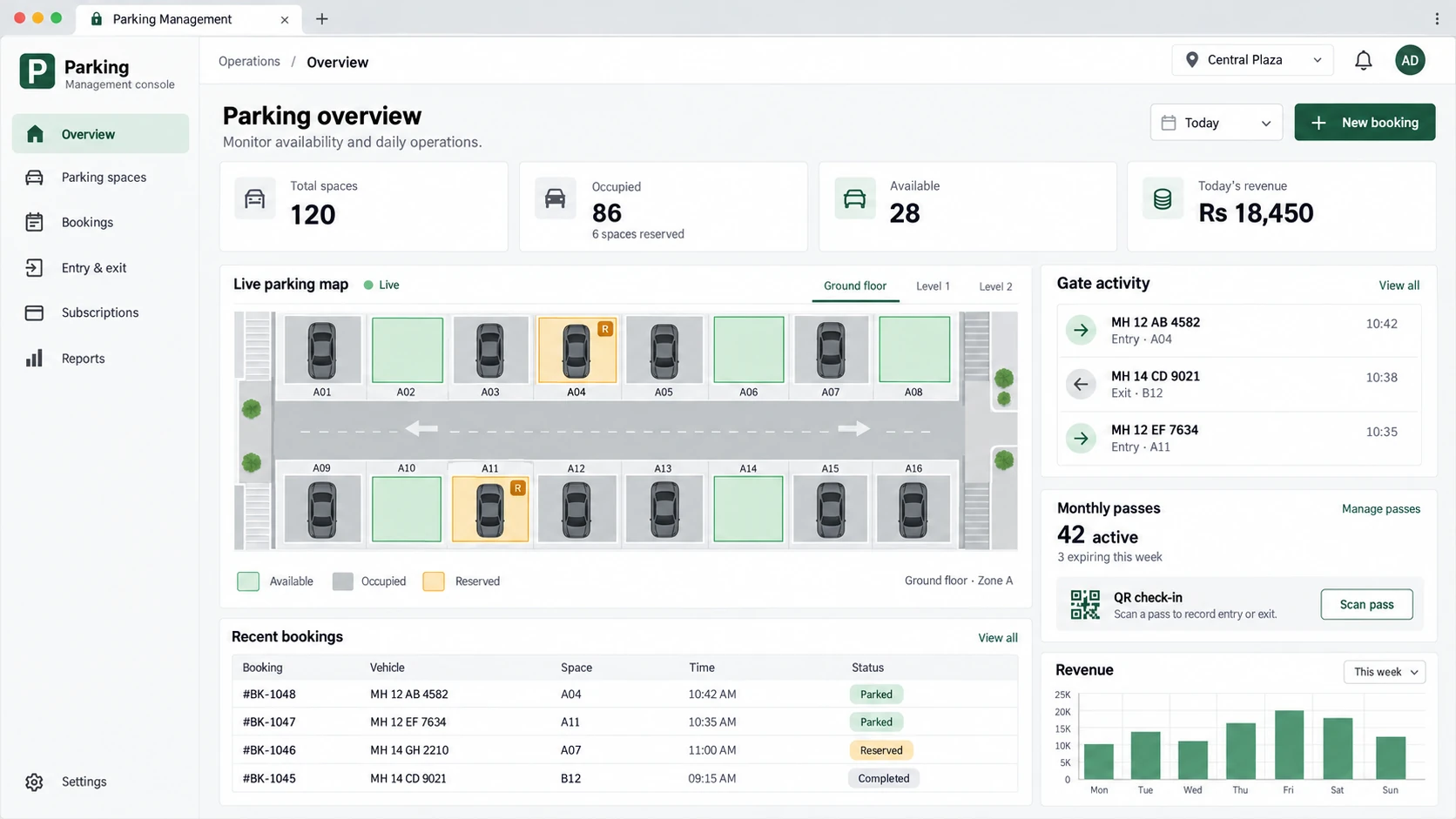Go to Bookings in sidebar

100,223
